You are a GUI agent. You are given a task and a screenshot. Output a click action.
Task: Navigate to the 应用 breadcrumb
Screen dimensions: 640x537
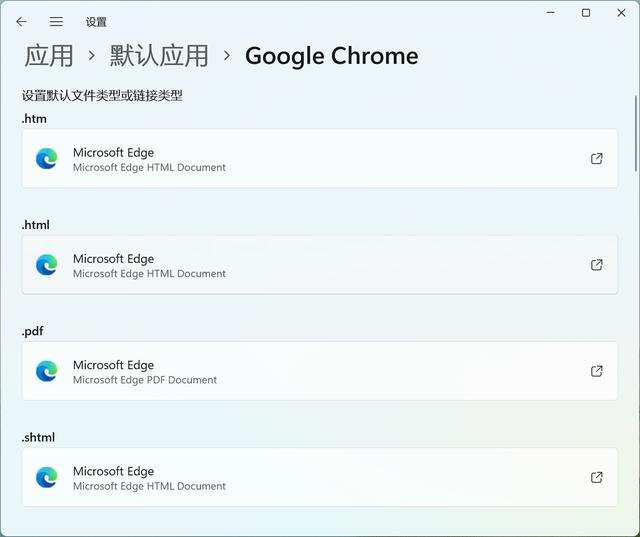[49, 56]
